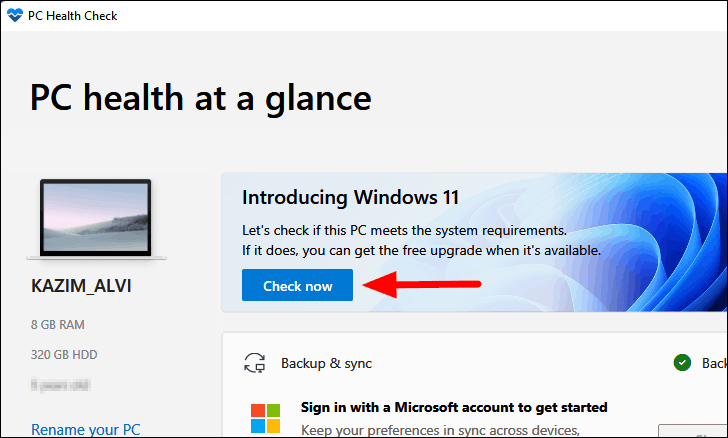Click the Backup & sync section label
This screenshot has width=728, height=438.
[x=326, y=363]
